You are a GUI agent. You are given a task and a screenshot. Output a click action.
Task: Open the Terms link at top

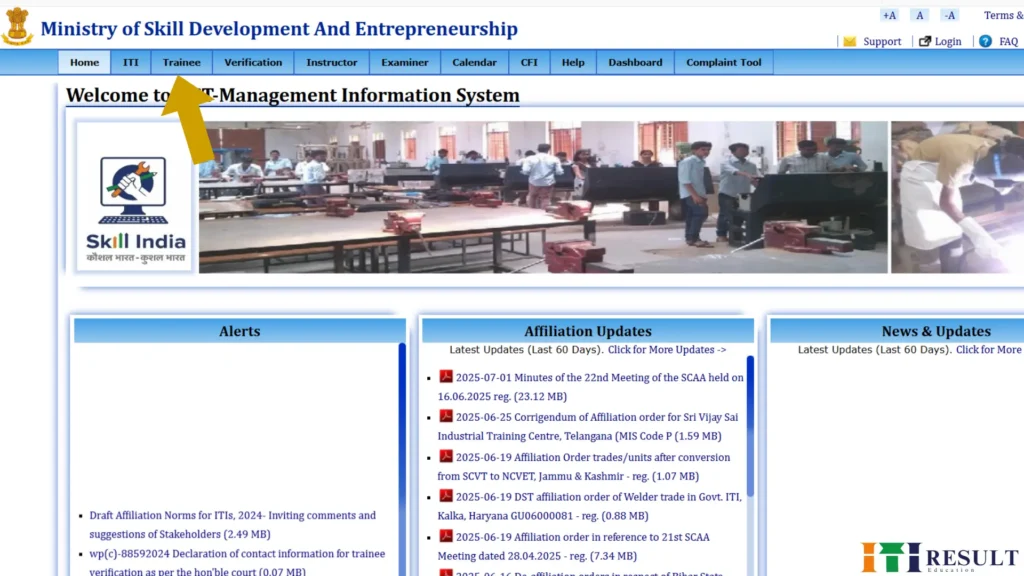[x=1004, y=15]
